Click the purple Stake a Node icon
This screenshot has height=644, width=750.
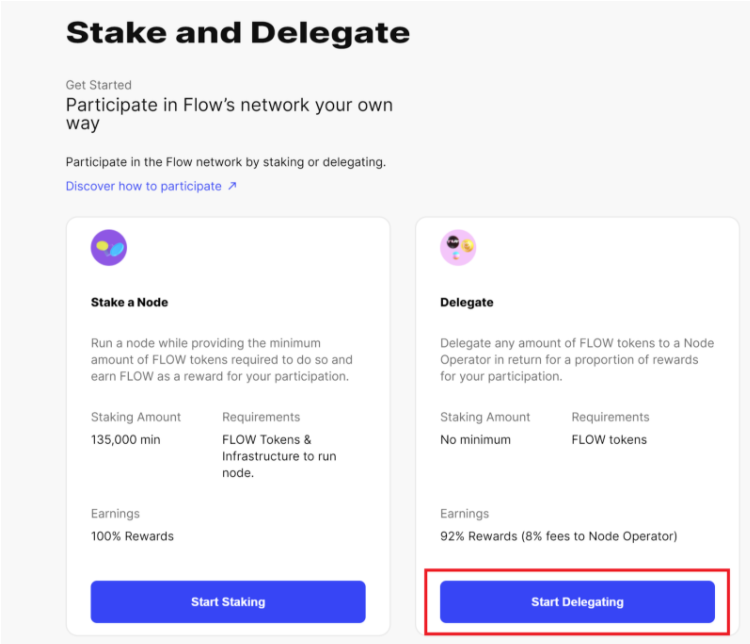tap(109, 247)
